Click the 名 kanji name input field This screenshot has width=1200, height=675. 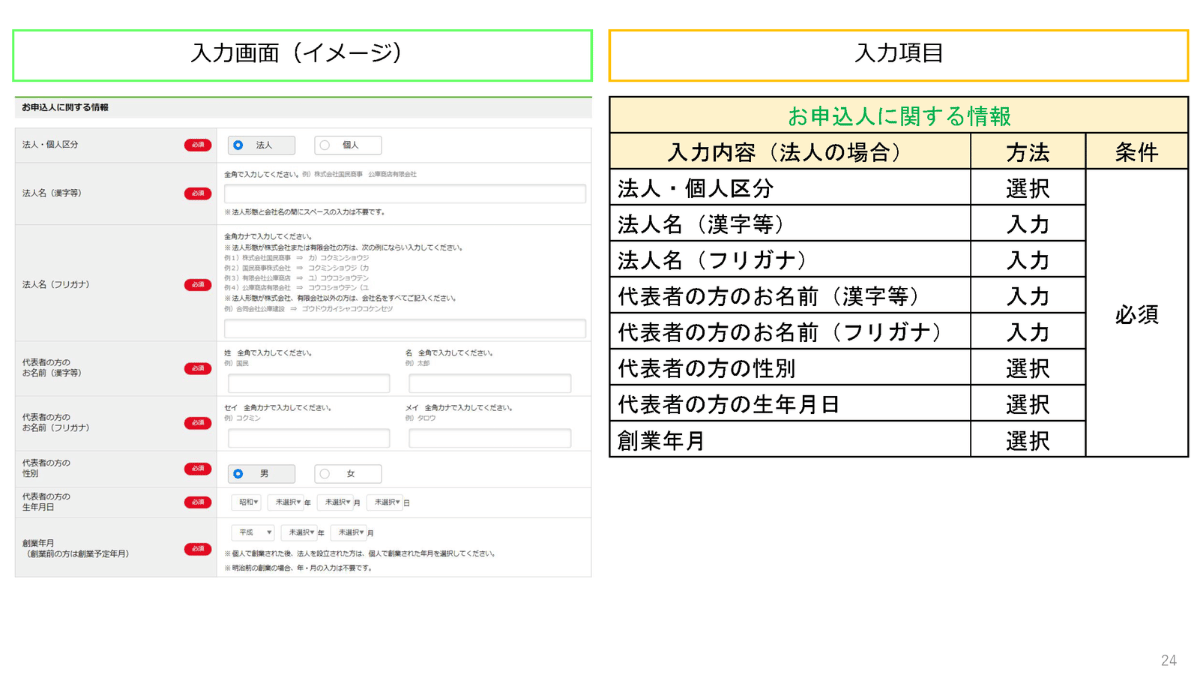point(490,384)
